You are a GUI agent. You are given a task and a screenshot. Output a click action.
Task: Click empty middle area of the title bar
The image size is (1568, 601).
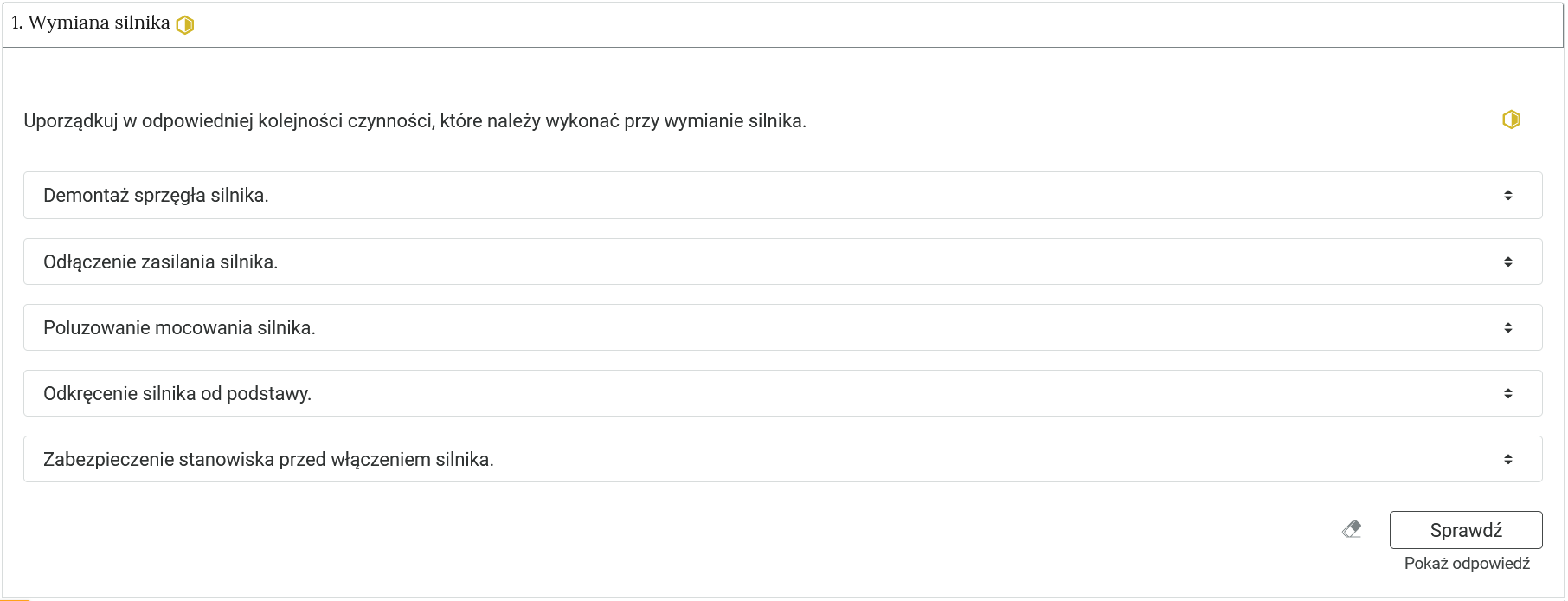779,24
